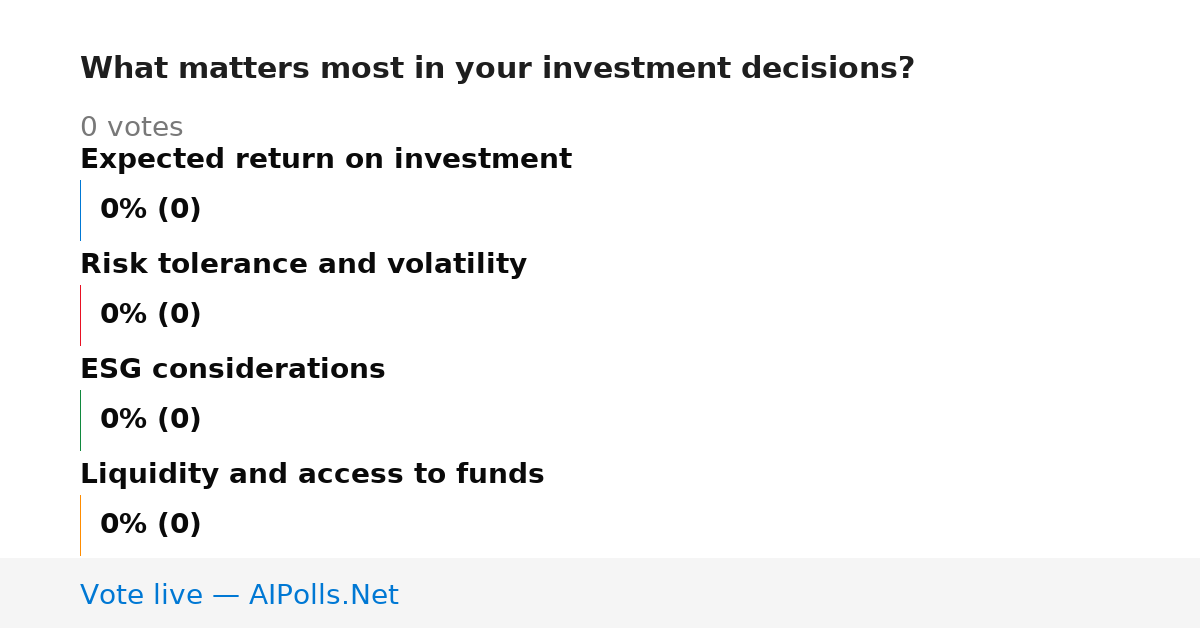Click the green bar under ESG considerations
Image resolution: width=1200 pixels, height=628 pixels.
tap(80, 420)
